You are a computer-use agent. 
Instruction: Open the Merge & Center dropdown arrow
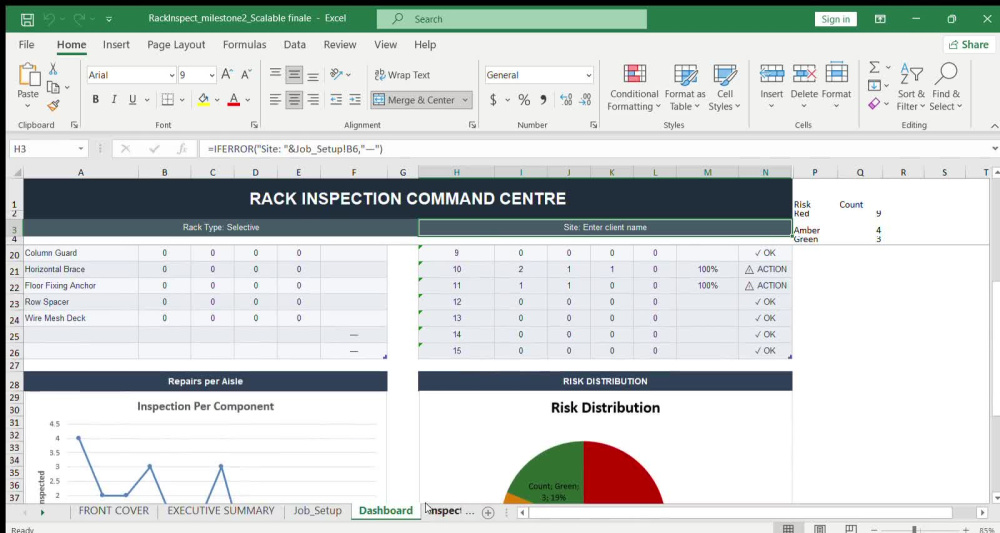tap(465, 100)
